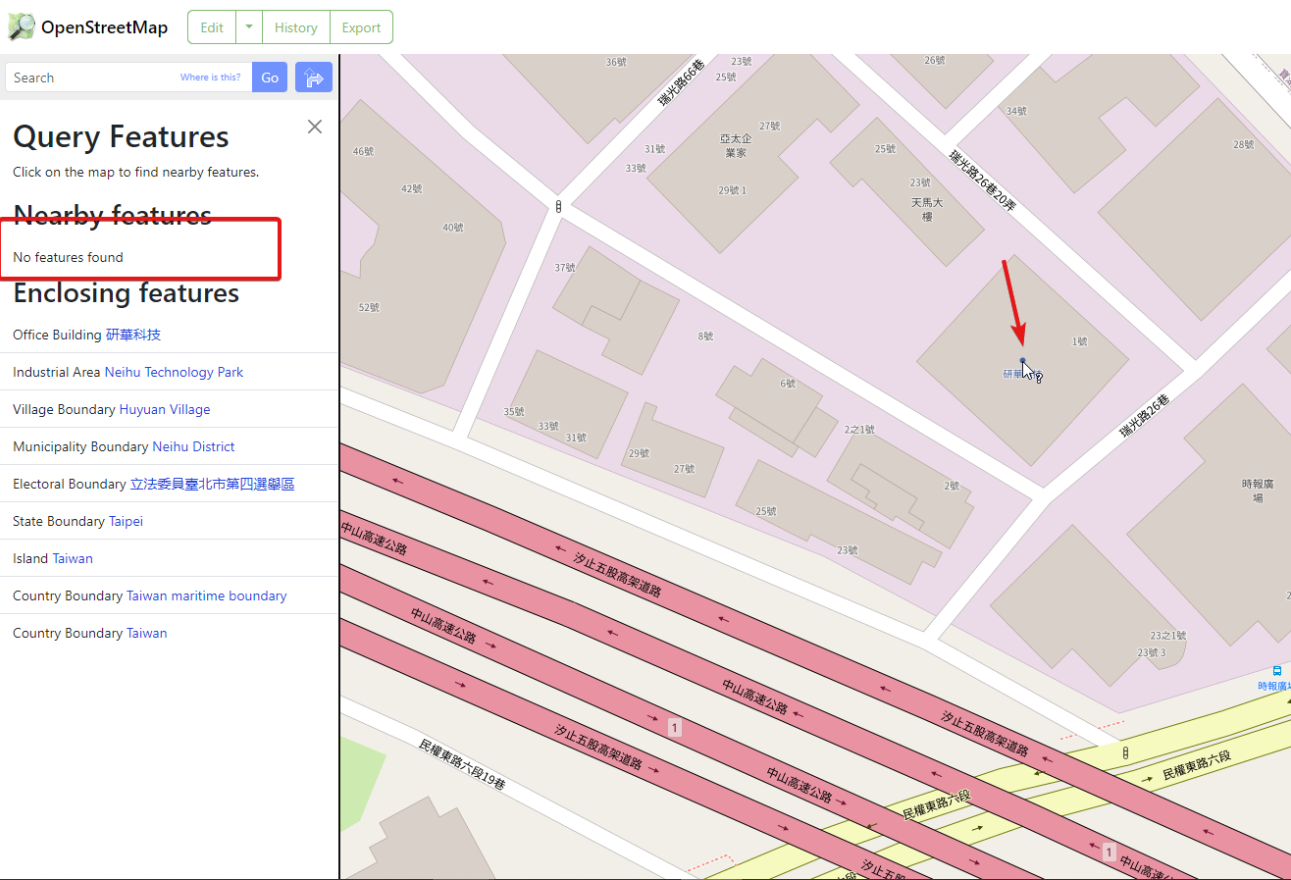Click the 2之1號 house number label

pyautogui.click(x=859, y=430)
